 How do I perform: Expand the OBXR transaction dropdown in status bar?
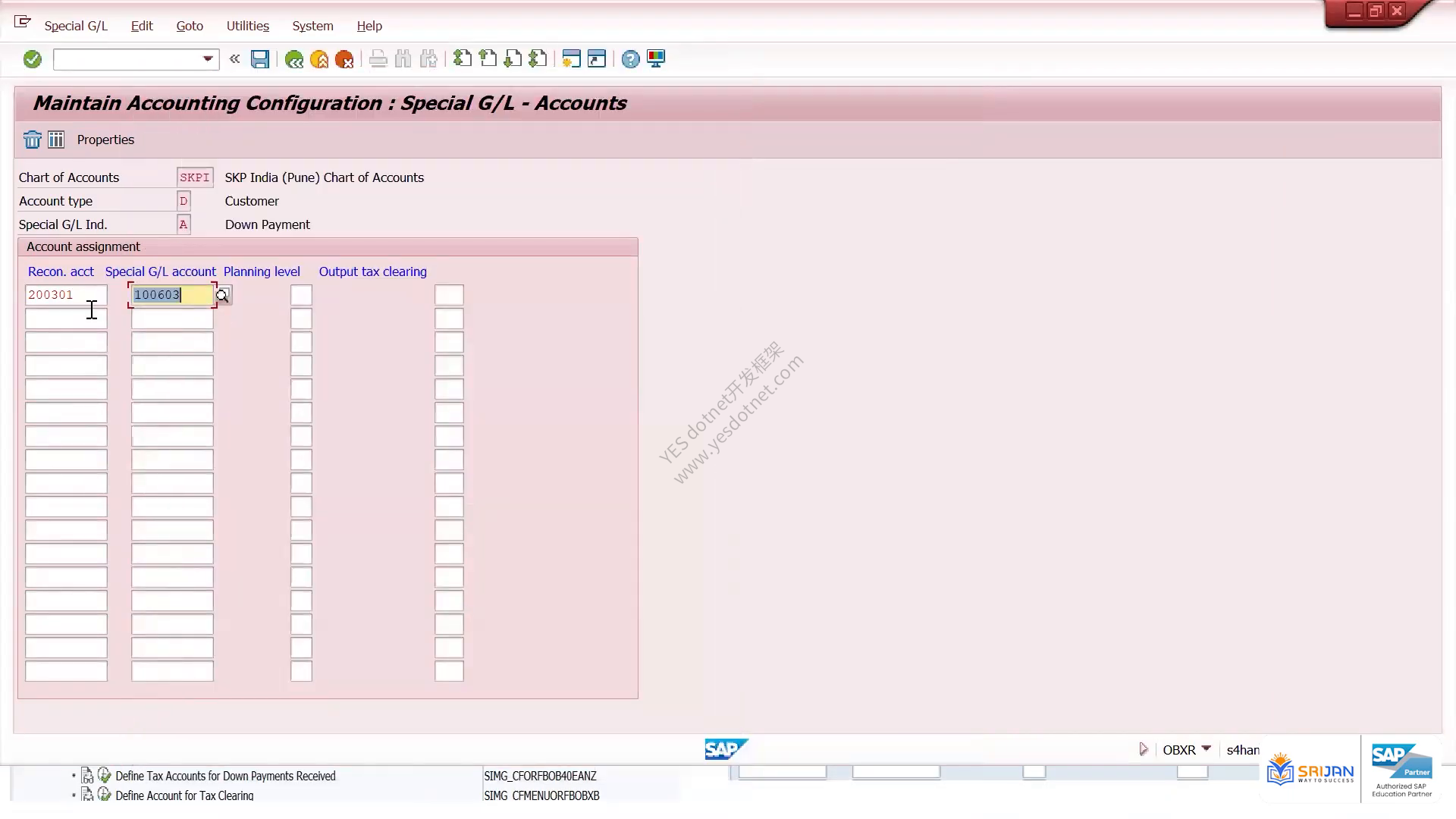[1207, 749]
